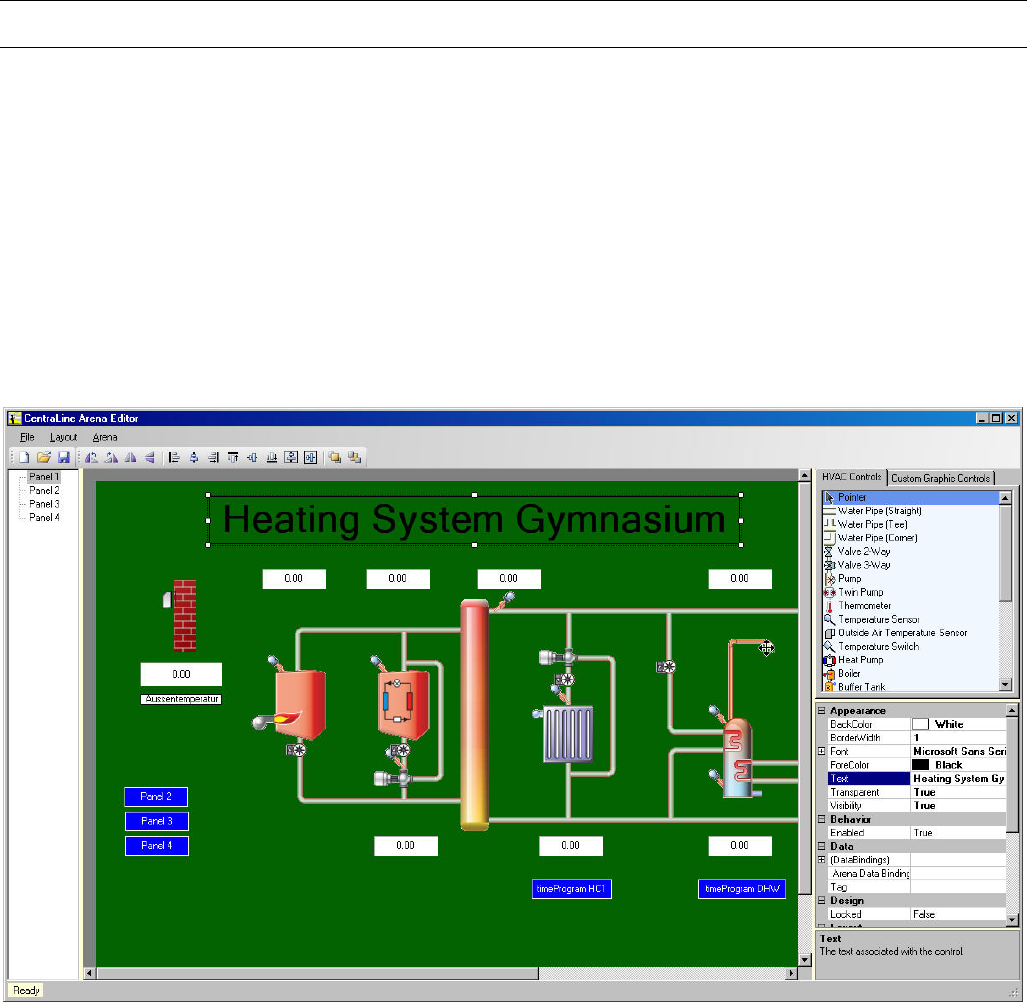Expand the (DataBindings) property node
This screenshot has height=1002, width=1027.
pyautogui.click(x=822, y=860)
